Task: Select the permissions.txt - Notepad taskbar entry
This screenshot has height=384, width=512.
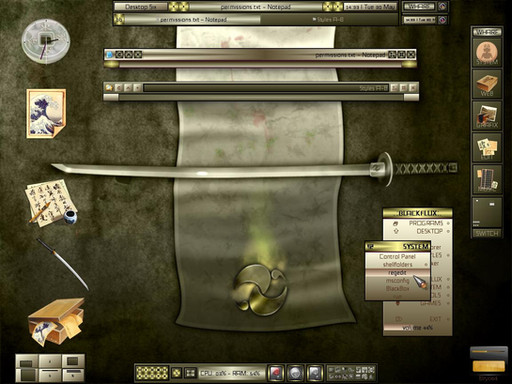Action: click(193, 20)
